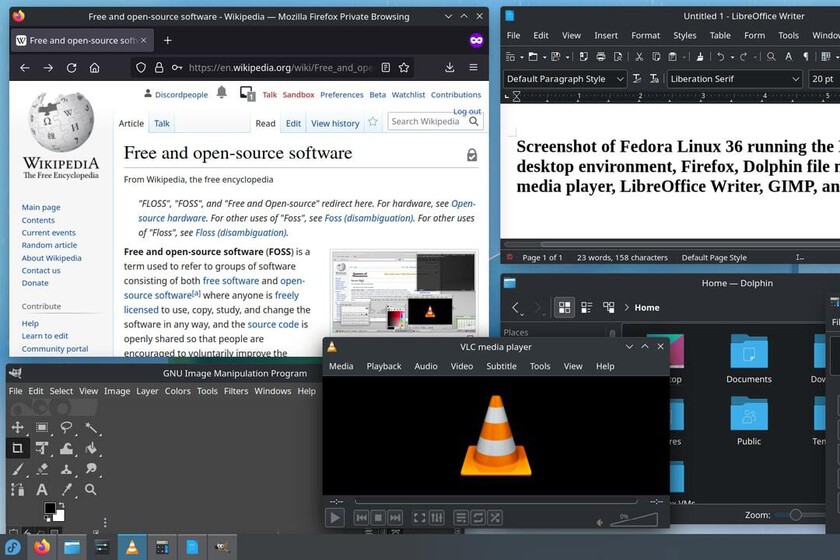The width and height of the screenshot is (840, 560).
Task: Bookmark page with Firefox star icon
Action: click(x=404, y=68)
